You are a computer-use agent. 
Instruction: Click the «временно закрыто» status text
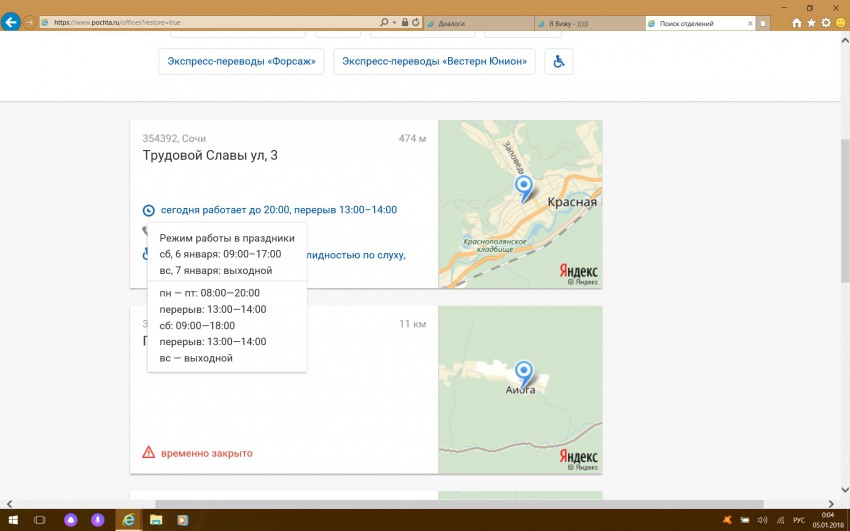coord(207,453)
